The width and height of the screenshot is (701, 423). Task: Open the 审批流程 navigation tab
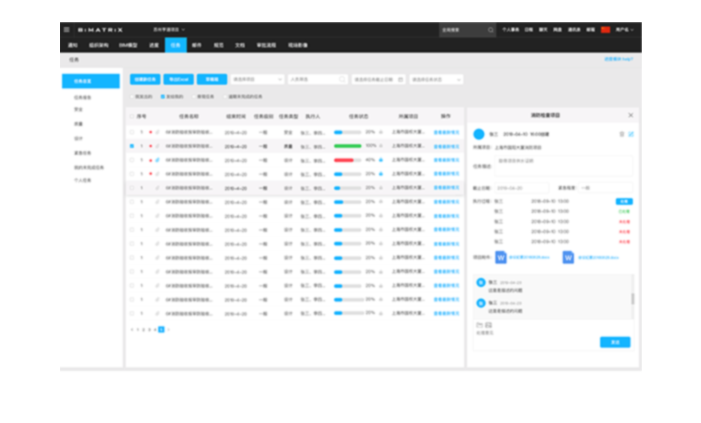coord(266,45)
